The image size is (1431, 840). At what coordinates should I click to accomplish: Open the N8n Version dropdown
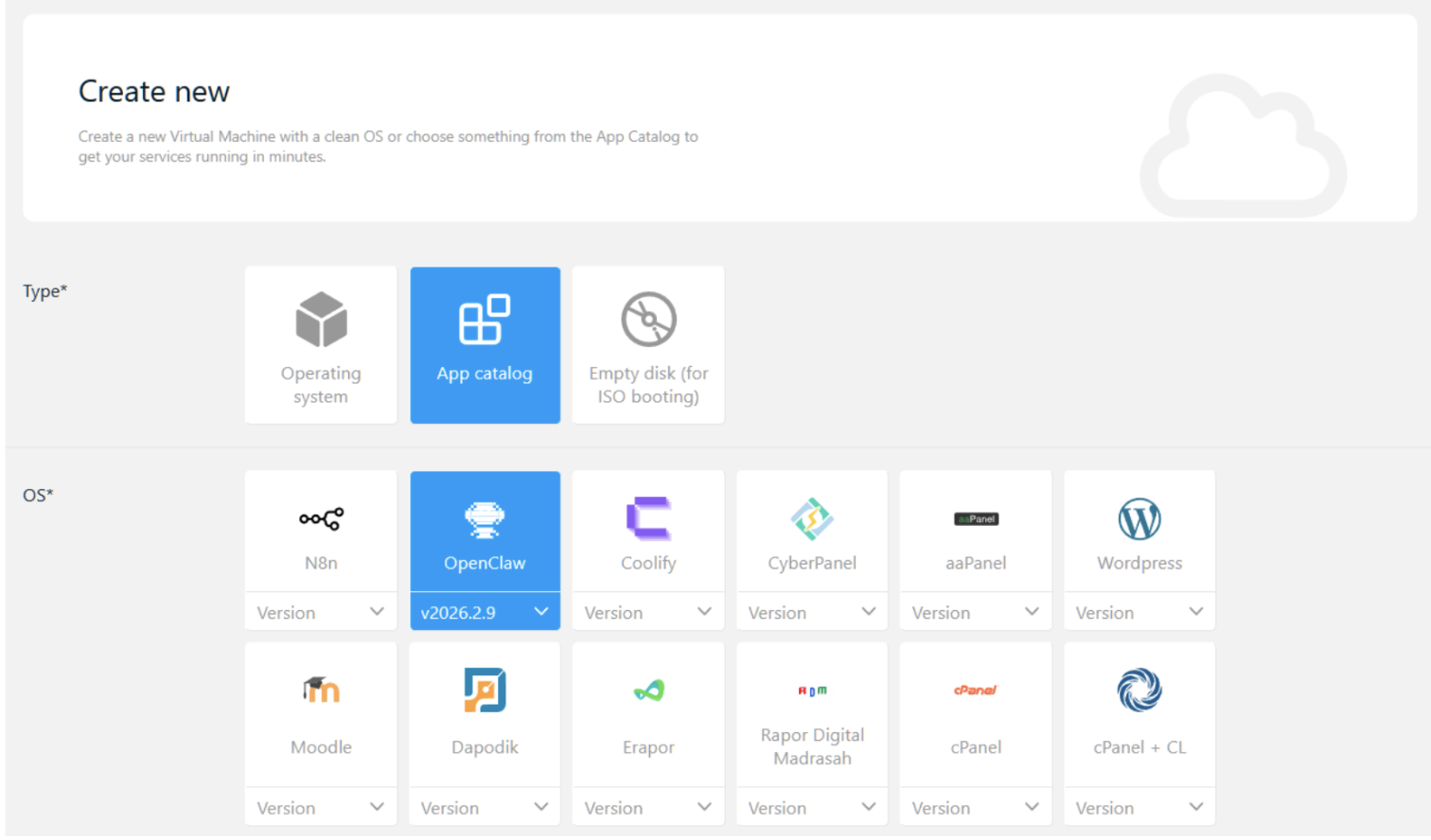(321, 612)
